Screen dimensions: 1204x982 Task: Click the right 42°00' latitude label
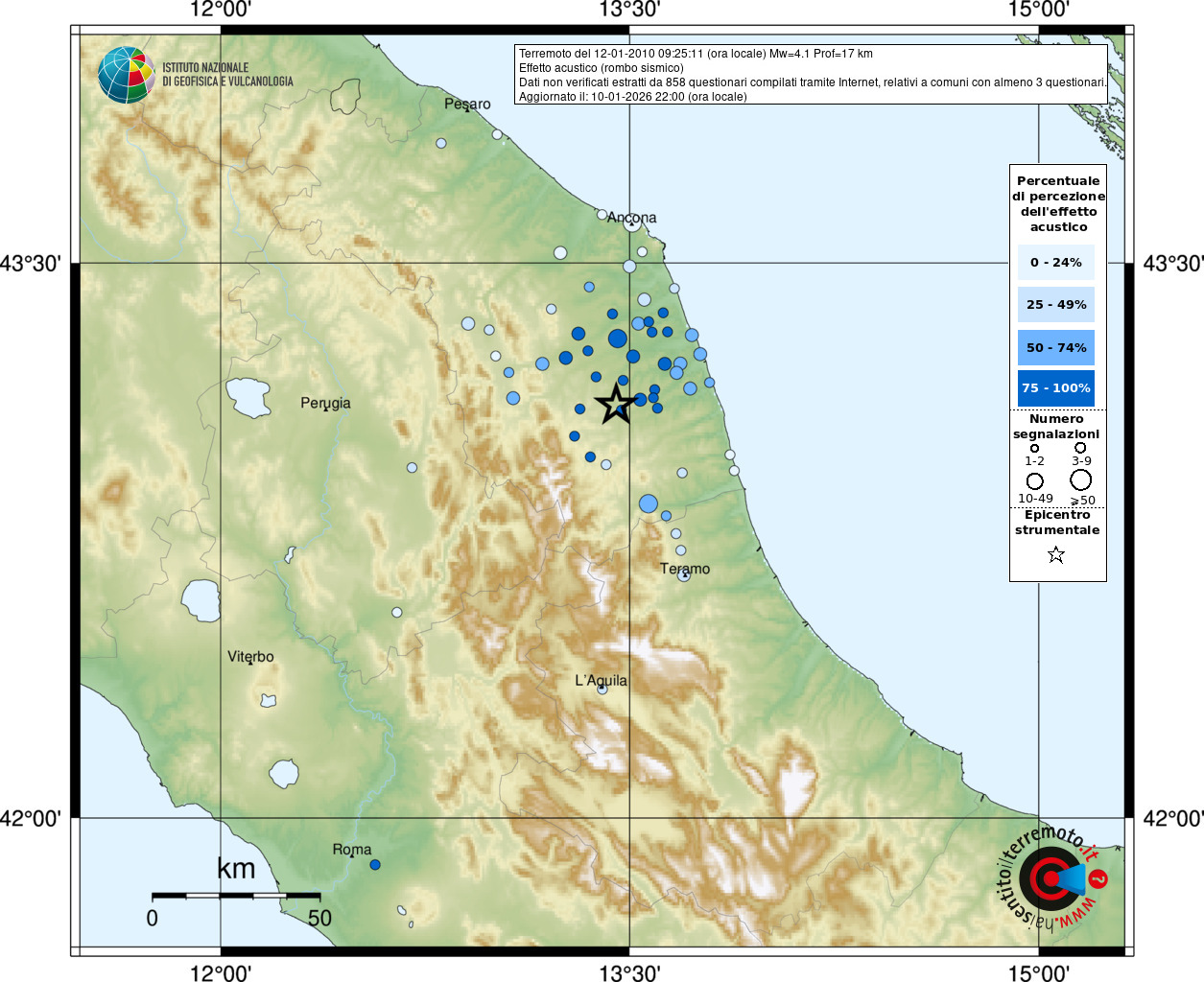point(1173,818)
